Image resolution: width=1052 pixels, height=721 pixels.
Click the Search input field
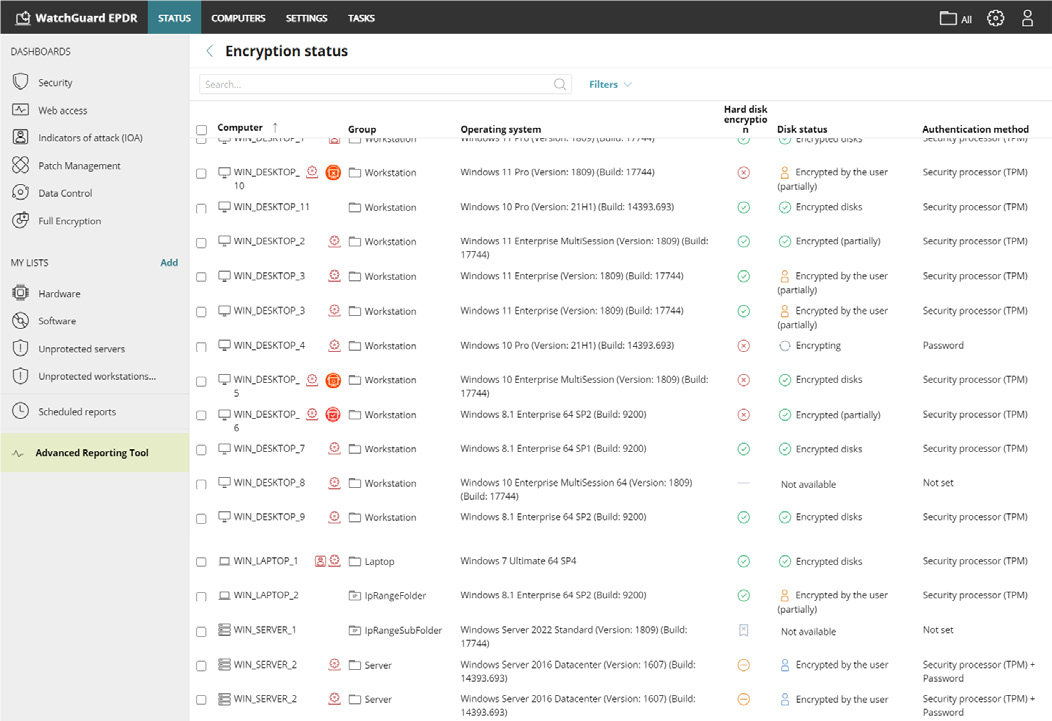[385, 84]
